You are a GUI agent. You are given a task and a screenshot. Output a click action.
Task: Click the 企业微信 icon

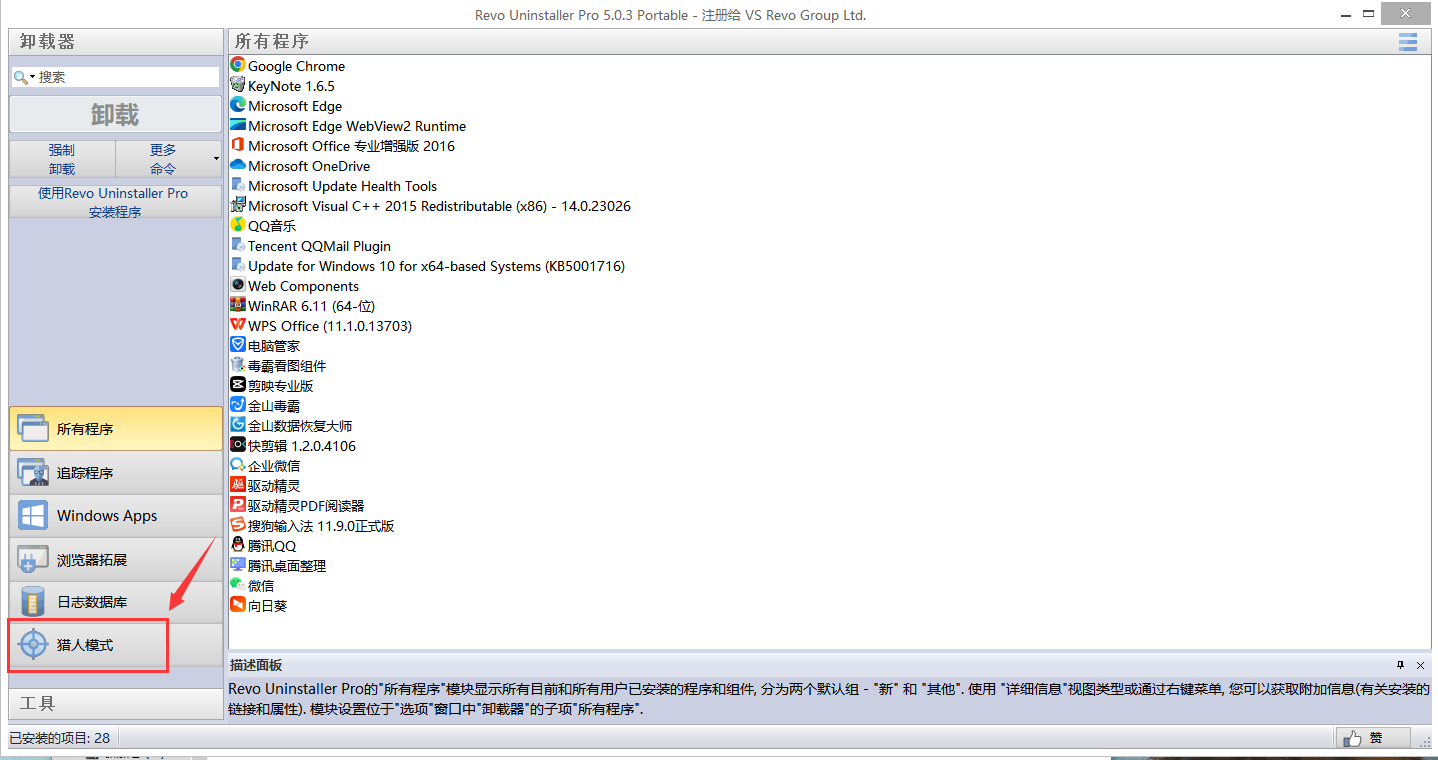(x=238, y=465)
